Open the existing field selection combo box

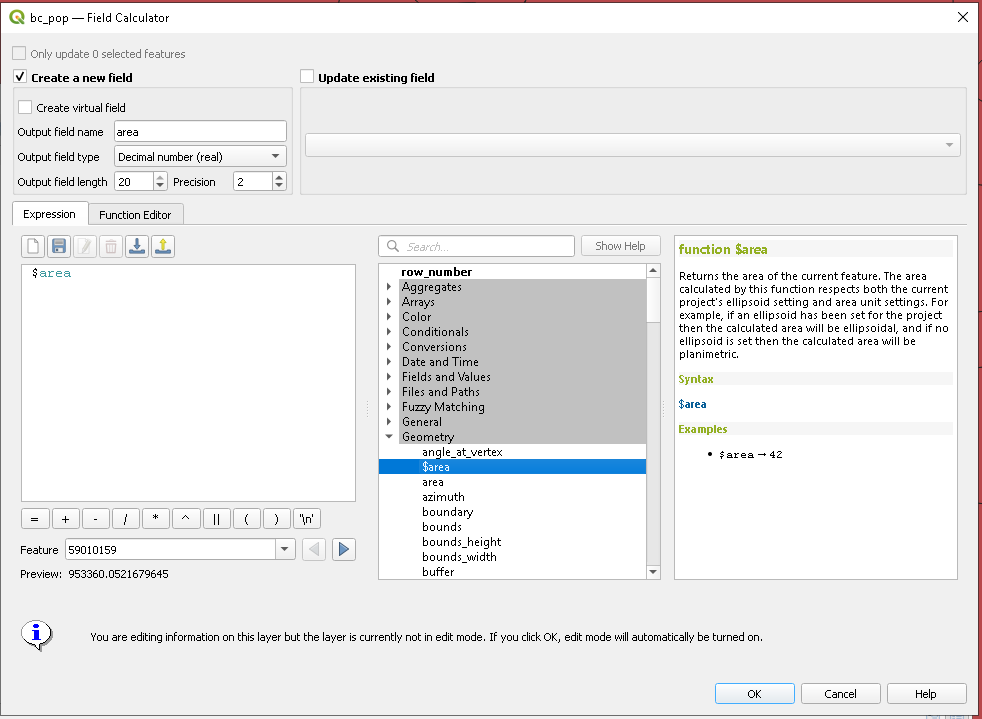[x=633, y=145]
